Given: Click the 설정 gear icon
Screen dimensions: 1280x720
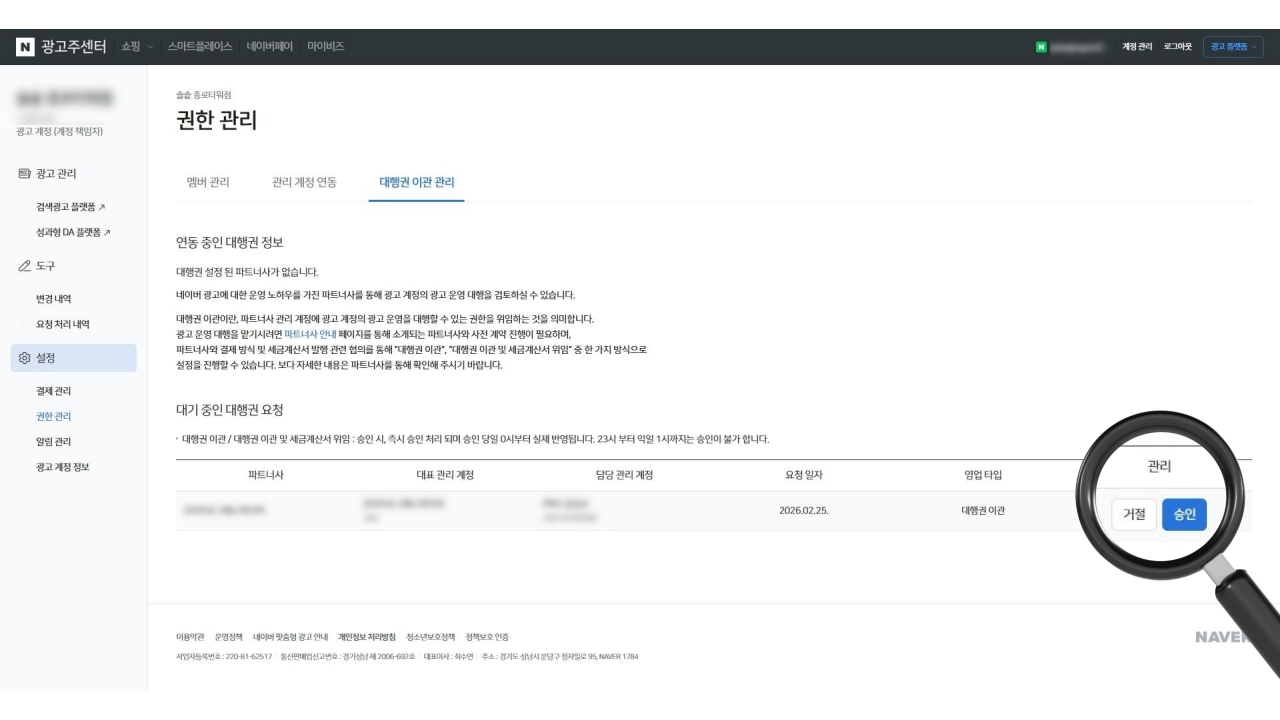Looking at the screenshot, I should pyautogui.click(x=24, y=358).
